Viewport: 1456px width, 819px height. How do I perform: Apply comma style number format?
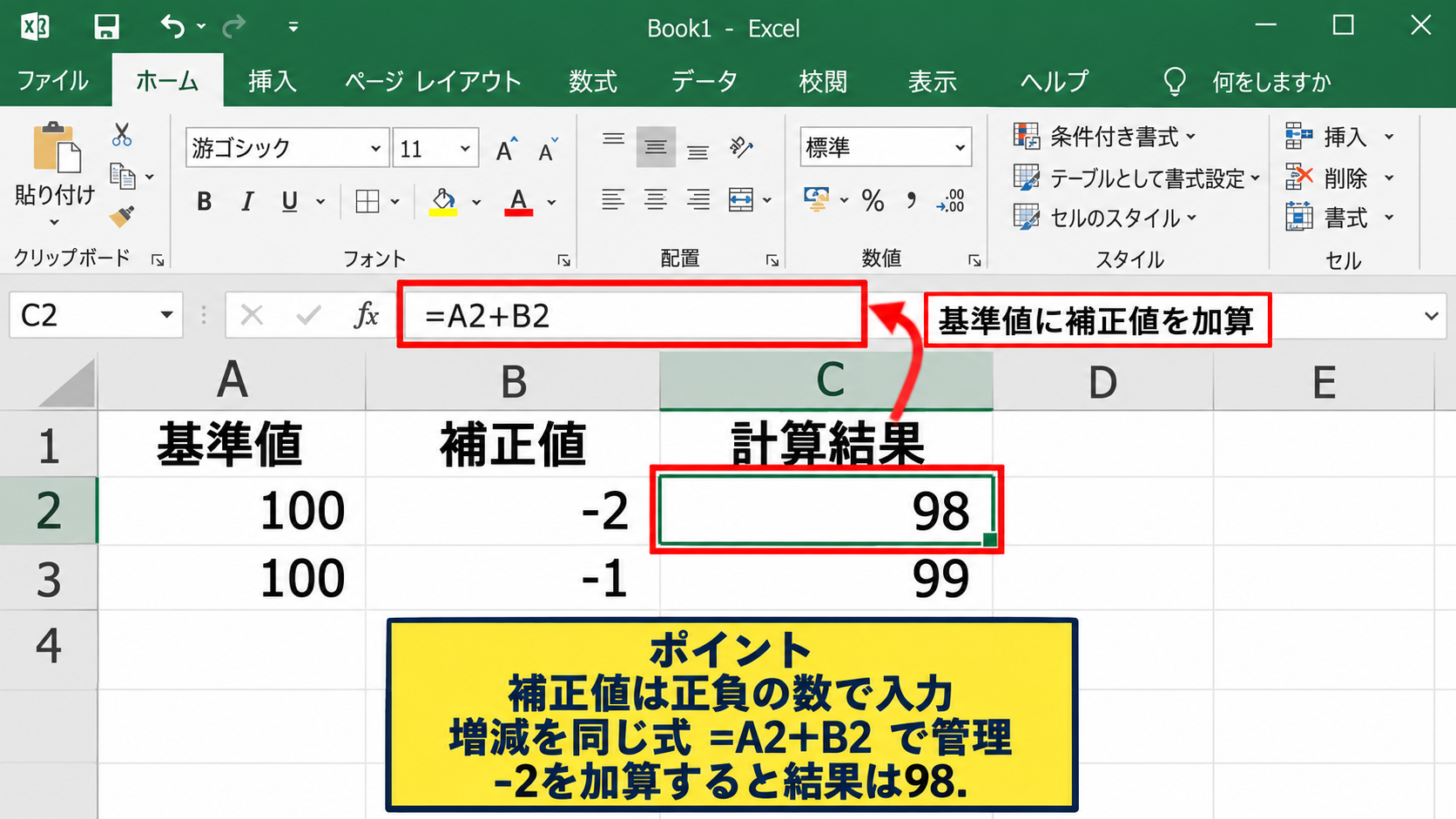911,201
